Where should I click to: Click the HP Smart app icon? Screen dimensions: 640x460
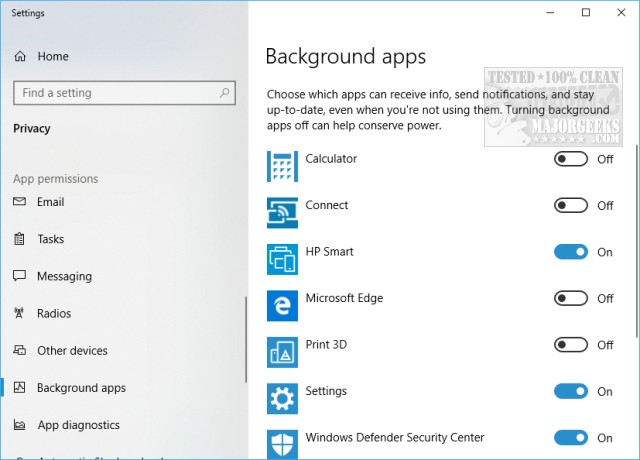point(283,259)
